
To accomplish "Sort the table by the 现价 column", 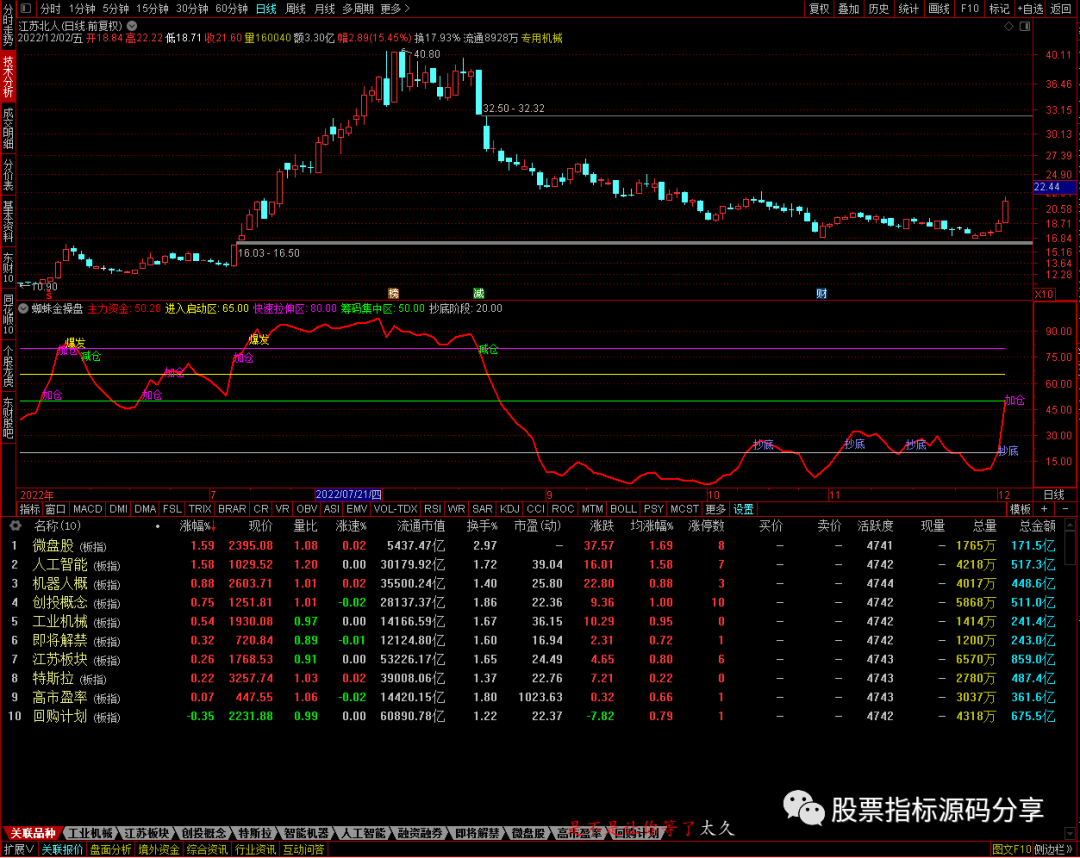I will pyautogui.click(x=260, y=526).
